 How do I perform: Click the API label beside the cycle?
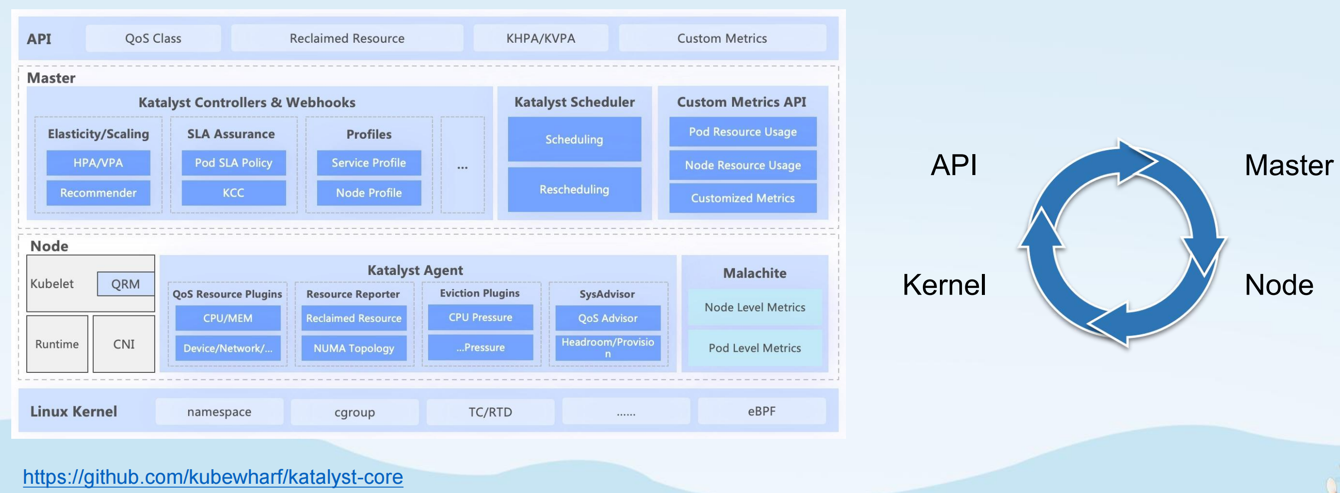tap(953, 166)
